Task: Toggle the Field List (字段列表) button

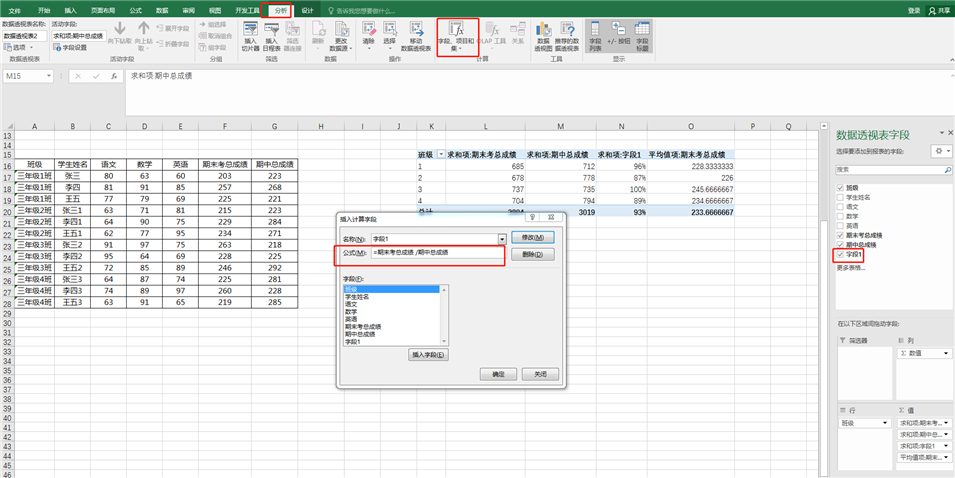Action: [x=595, y=37]
